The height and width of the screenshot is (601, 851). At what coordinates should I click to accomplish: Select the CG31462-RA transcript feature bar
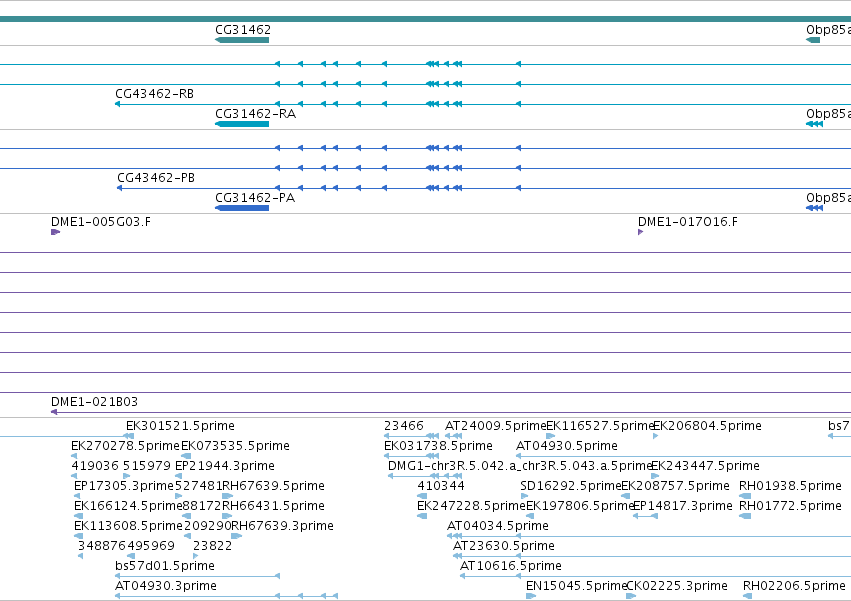(x=242, y=124)
